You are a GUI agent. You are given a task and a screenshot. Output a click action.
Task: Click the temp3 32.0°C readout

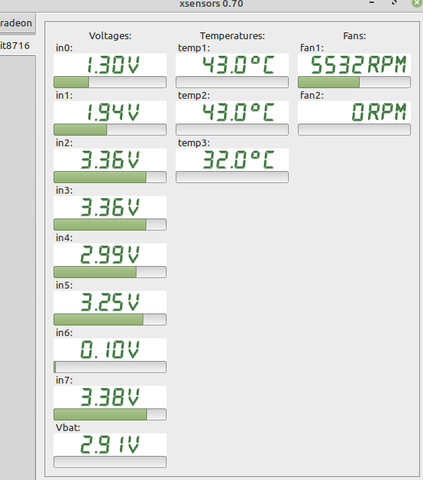pos(232,160)
